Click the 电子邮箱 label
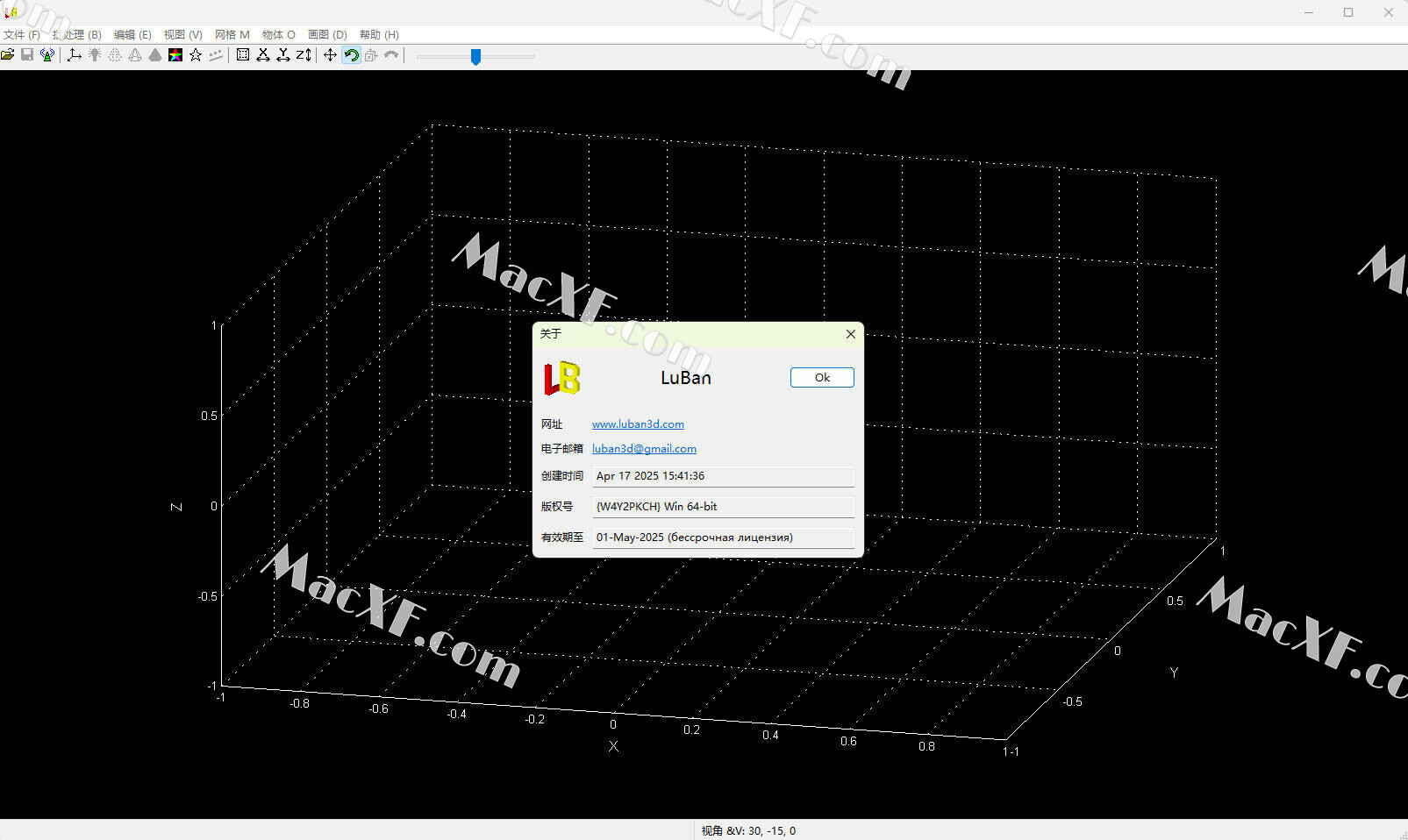 [562, 449]
